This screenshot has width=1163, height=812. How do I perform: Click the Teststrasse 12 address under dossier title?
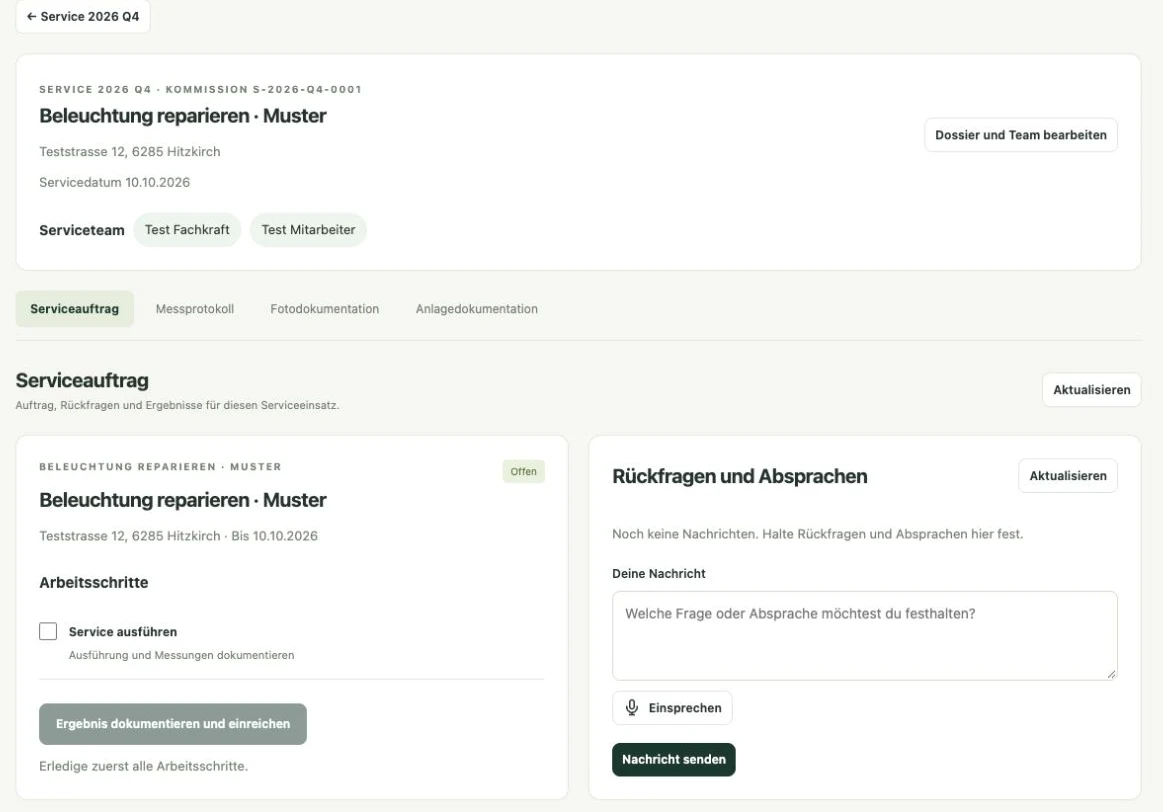click(x=130, y=151)
